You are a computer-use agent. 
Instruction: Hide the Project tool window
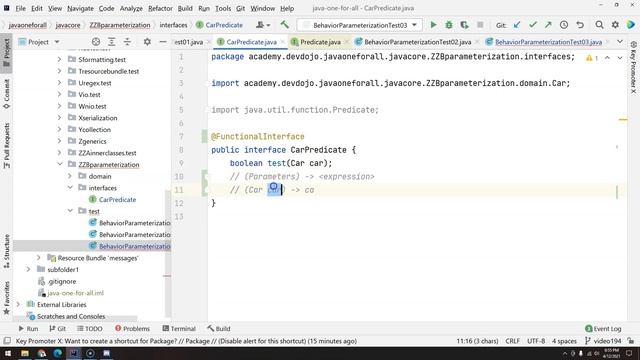point(162,42)
